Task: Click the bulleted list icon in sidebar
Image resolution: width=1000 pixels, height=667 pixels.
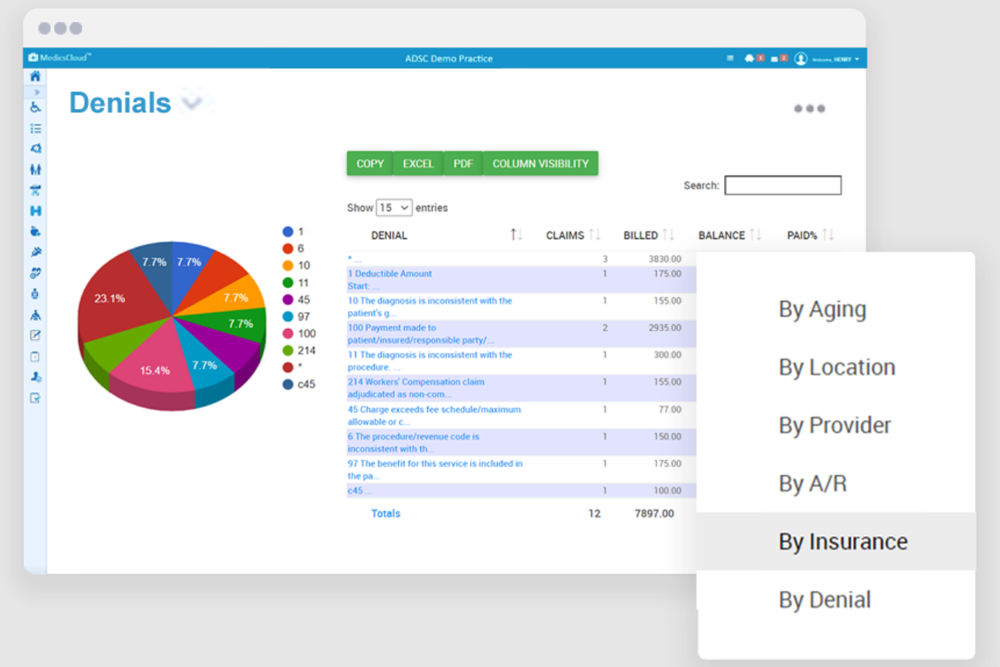Action: 36,129
